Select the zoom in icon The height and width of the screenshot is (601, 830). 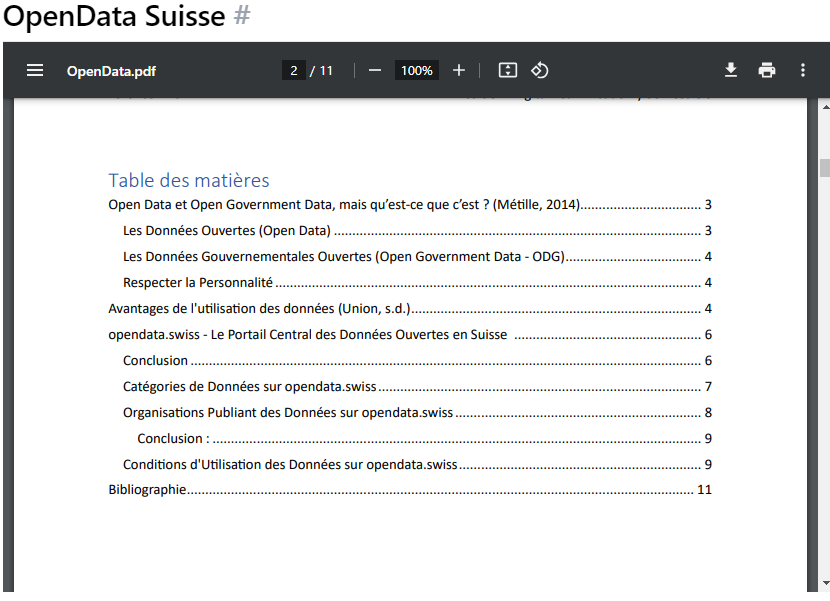point(459,70)
